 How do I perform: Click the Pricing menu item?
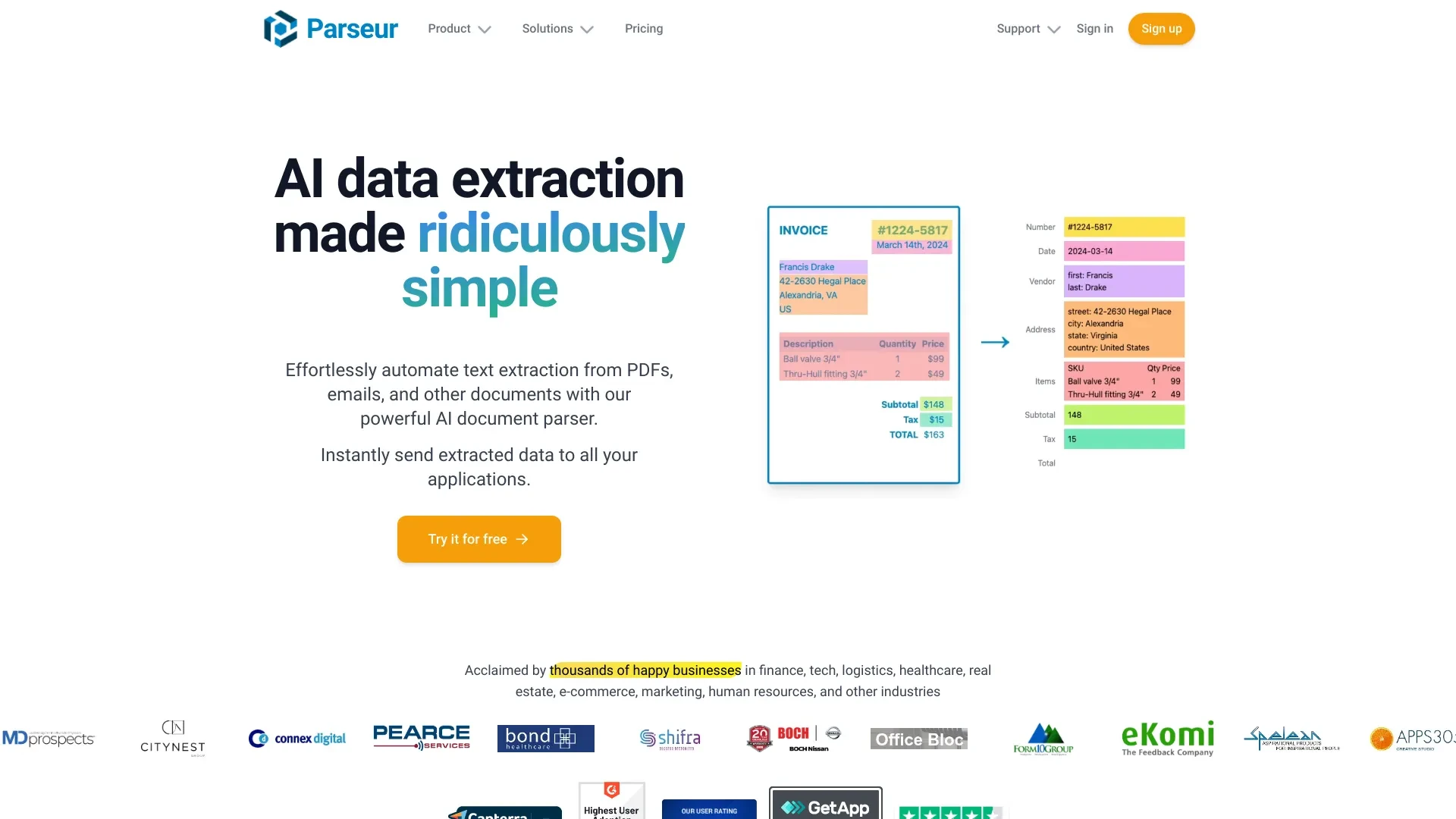click(x=644, y=28)
